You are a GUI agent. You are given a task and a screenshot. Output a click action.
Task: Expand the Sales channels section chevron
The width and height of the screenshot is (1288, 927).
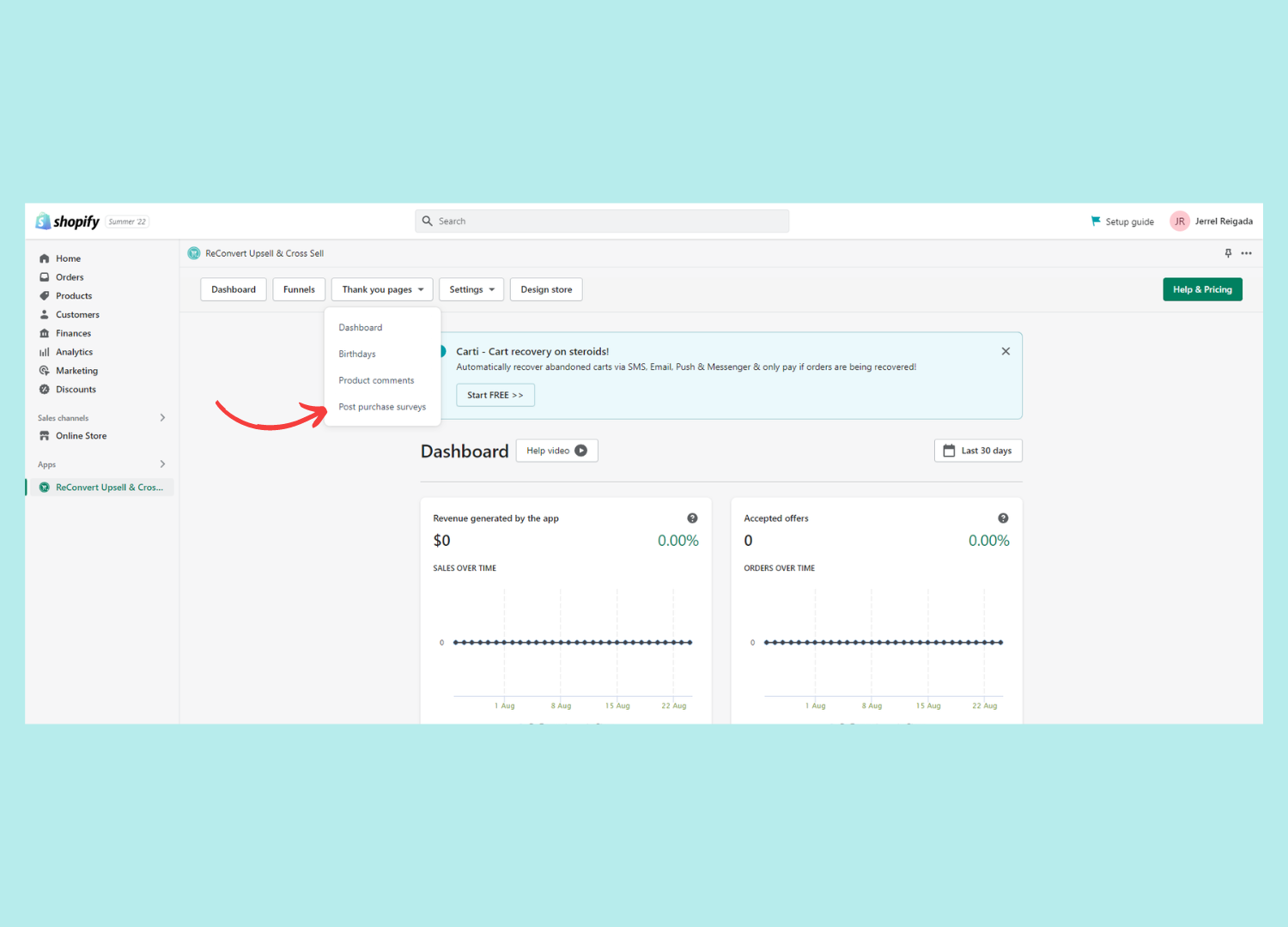click(x=162, y=418)
